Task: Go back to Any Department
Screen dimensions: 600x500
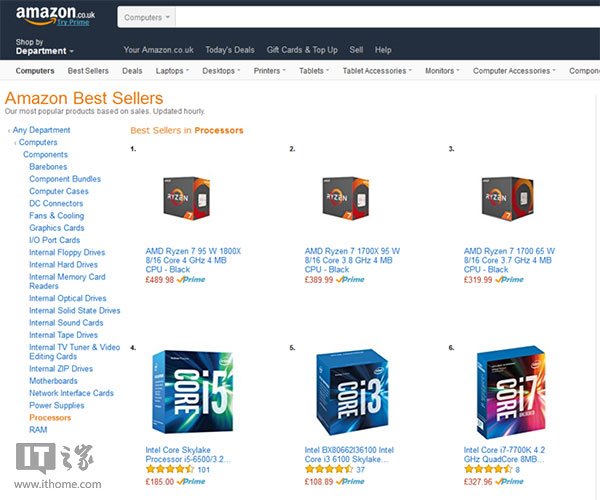Action: pyautogui.click(x=41, y=130)
